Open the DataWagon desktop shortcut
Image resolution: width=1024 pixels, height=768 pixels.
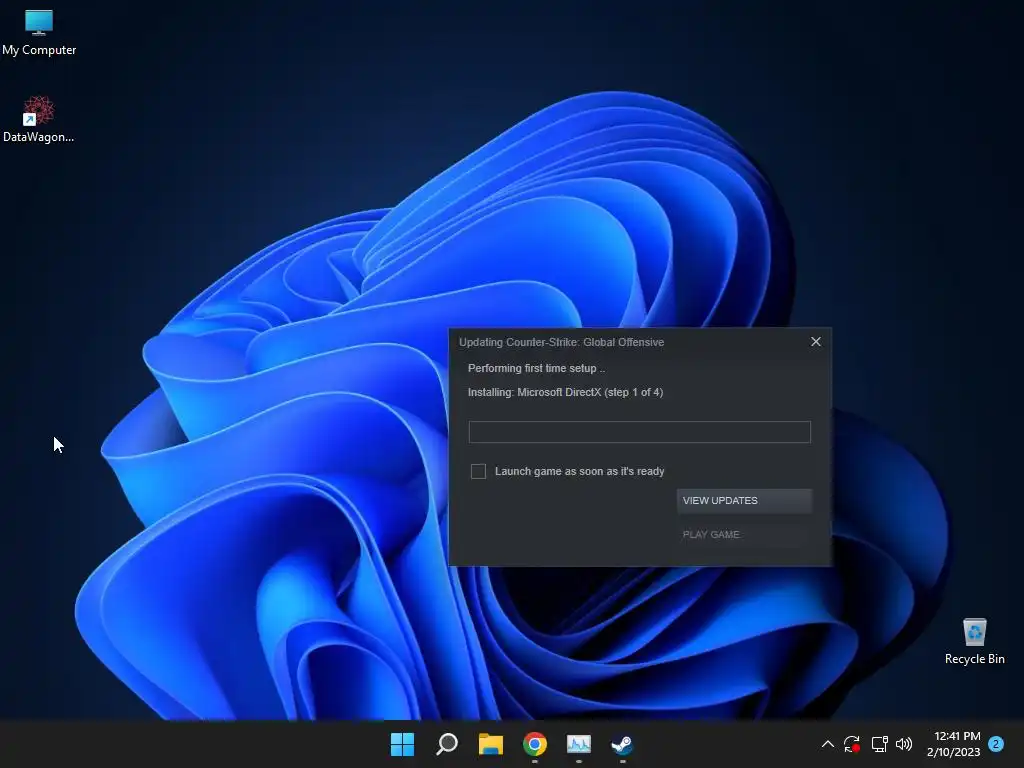click(39, 120)
